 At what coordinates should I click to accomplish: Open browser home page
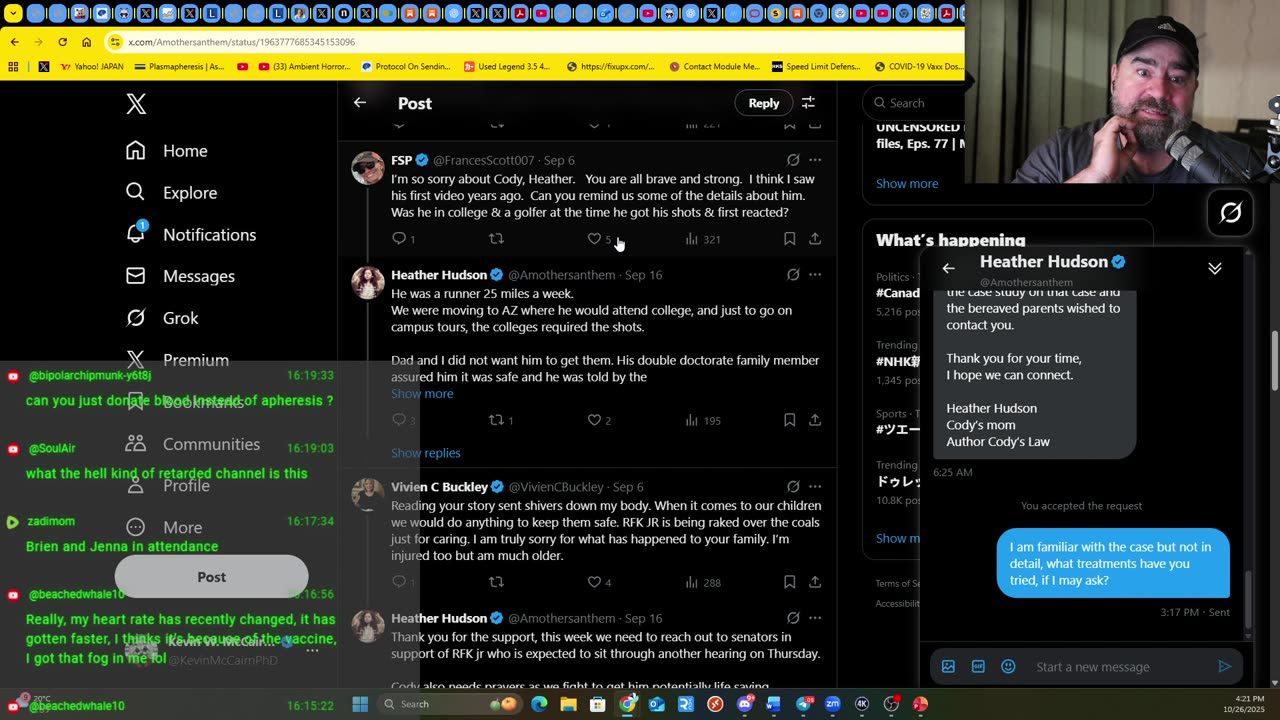[x=86, y=42]
